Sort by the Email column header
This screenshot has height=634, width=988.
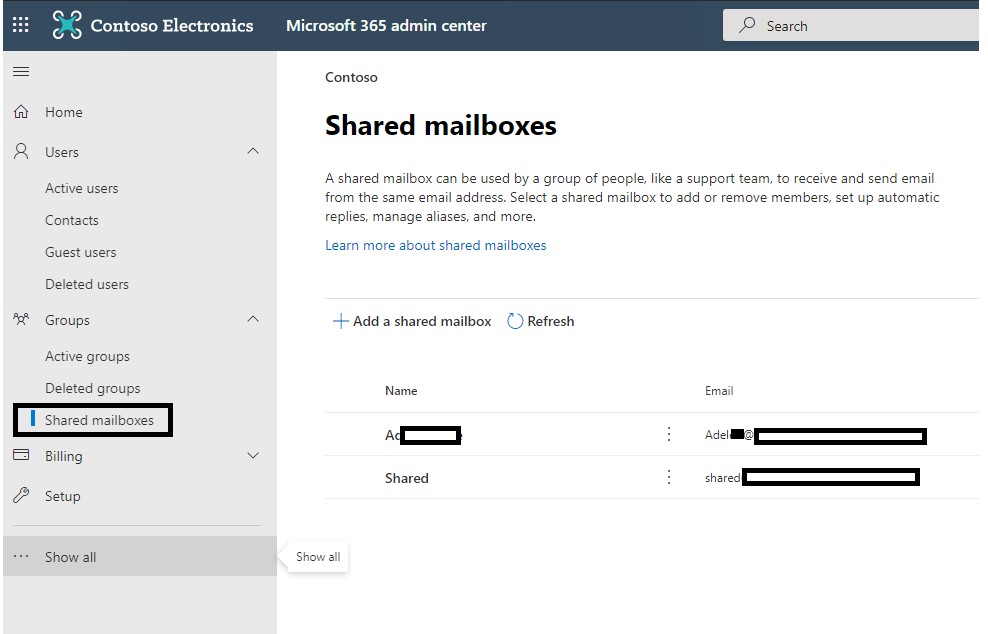click(719, 391)
